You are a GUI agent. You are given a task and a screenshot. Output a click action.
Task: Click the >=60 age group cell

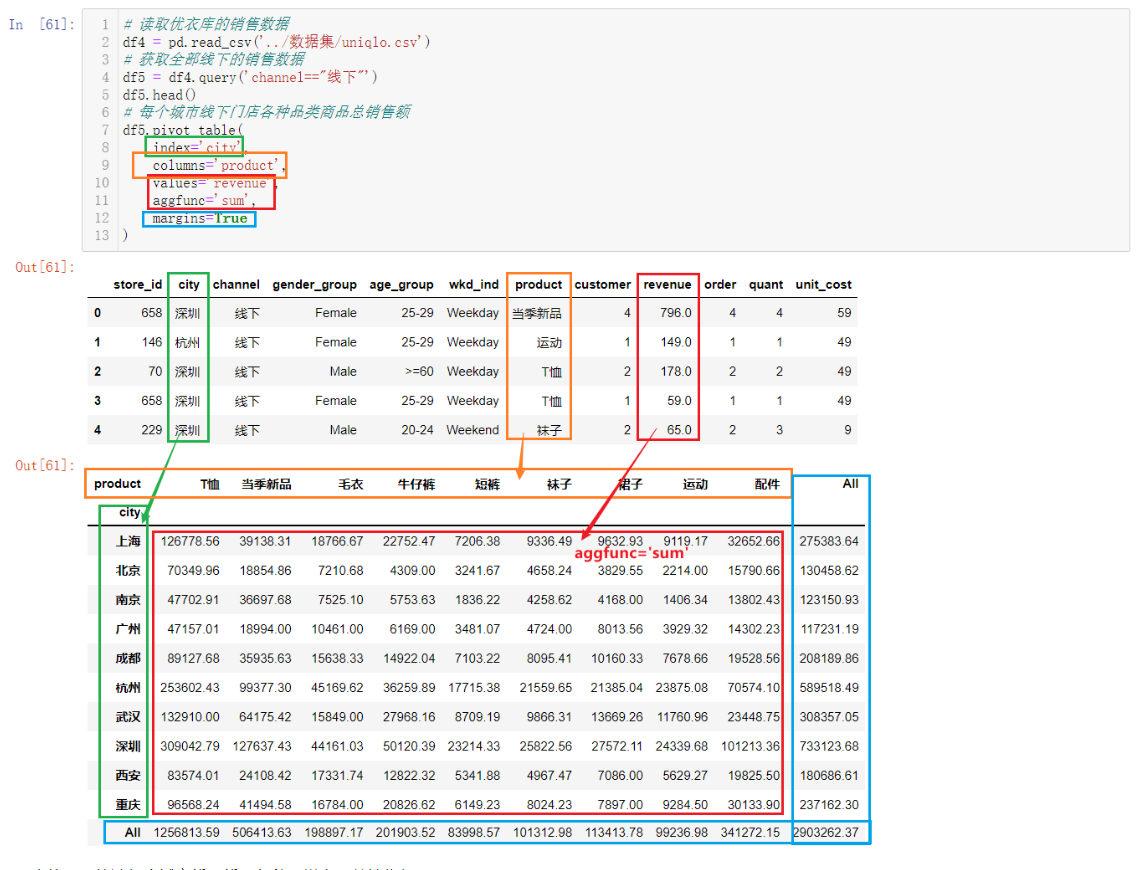[420, 371]
